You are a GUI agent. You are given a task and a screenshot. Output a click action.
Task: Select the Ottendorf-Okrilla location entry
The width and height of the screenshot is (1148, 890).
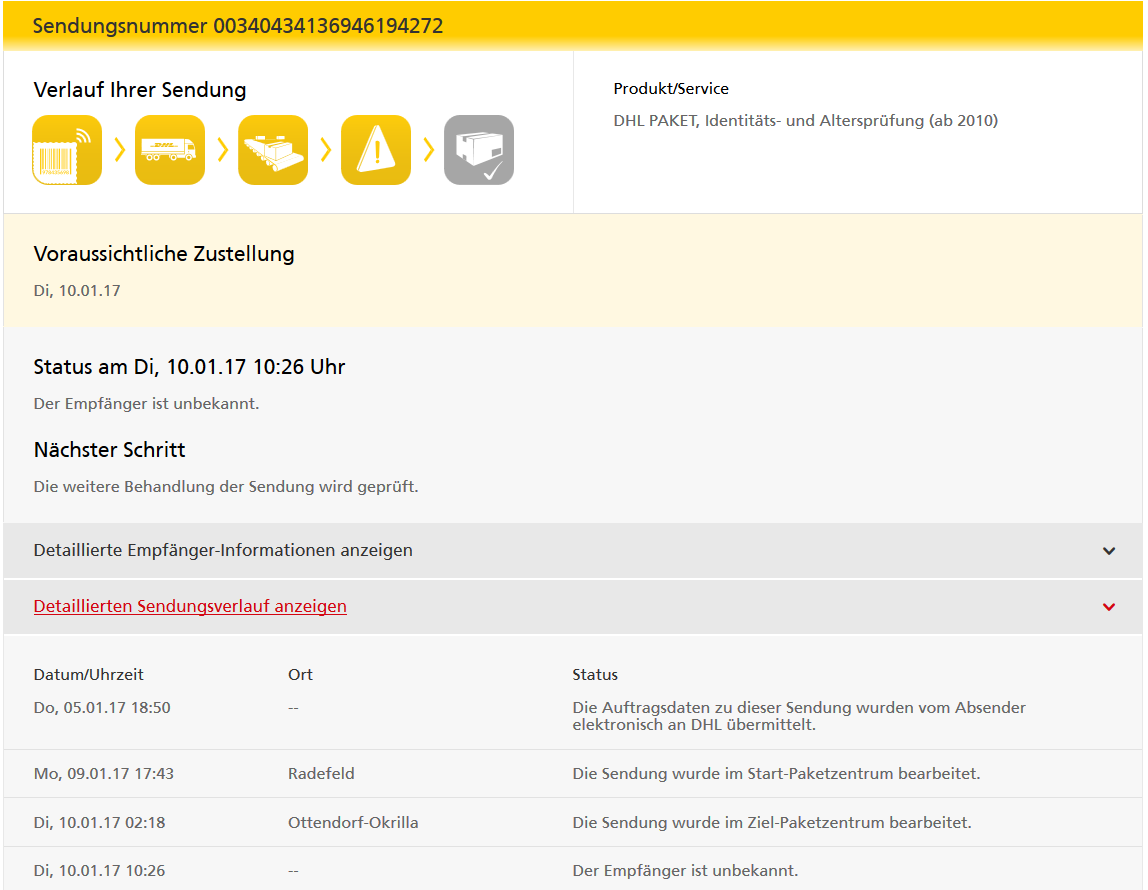(353, 822)
